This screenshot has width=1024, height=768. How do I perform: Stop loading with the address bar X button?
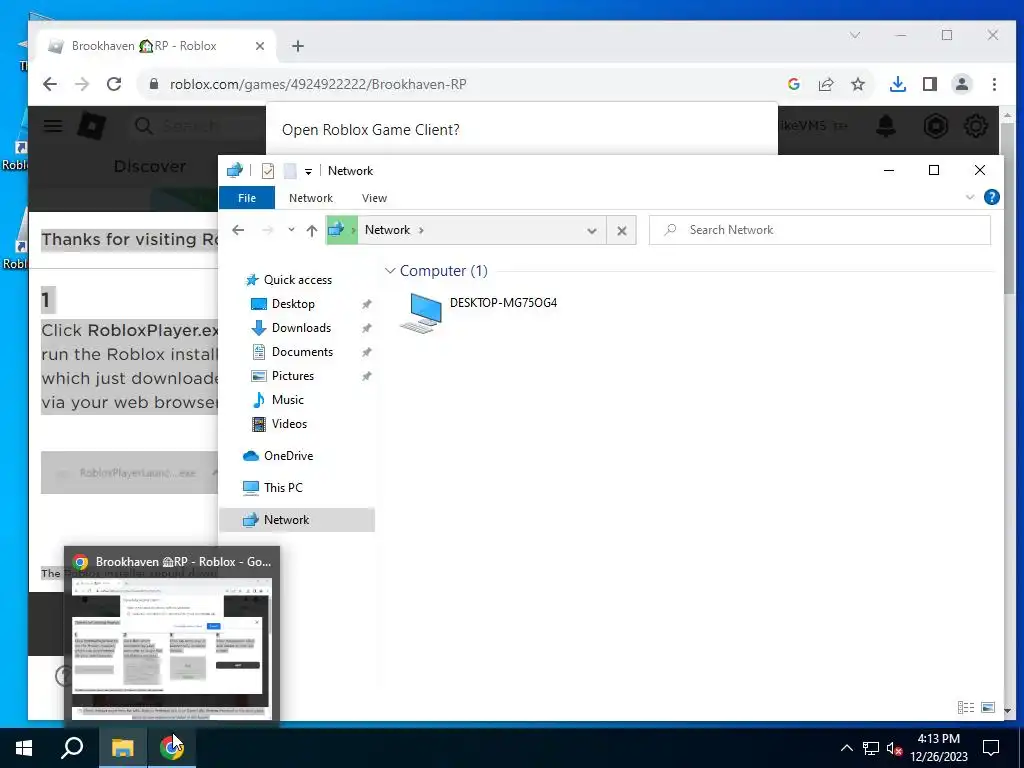click(622, 231)
